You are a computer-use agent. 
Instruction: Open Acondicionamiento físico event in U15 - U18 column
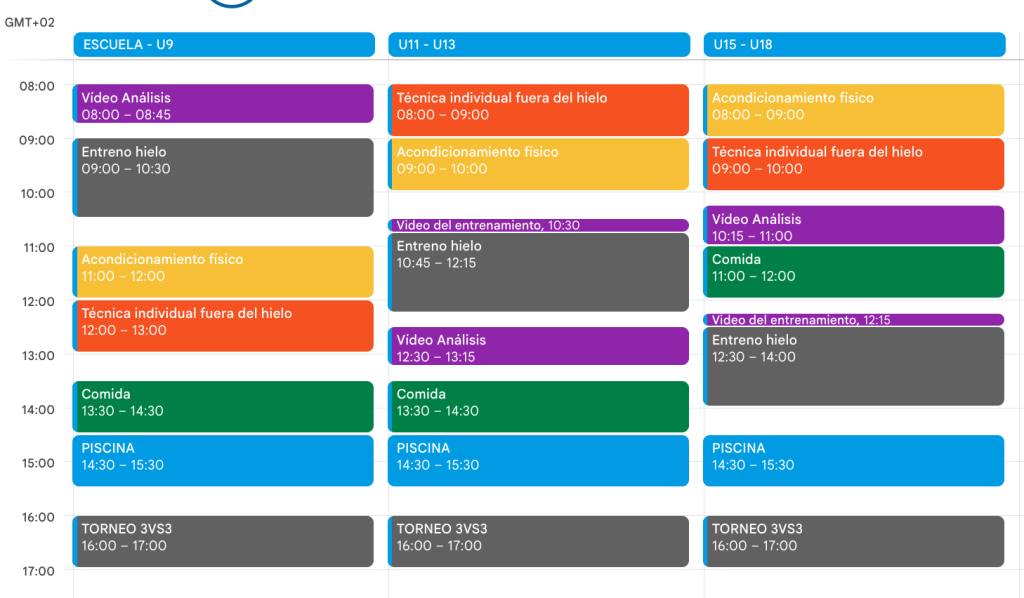coord(853,110)
